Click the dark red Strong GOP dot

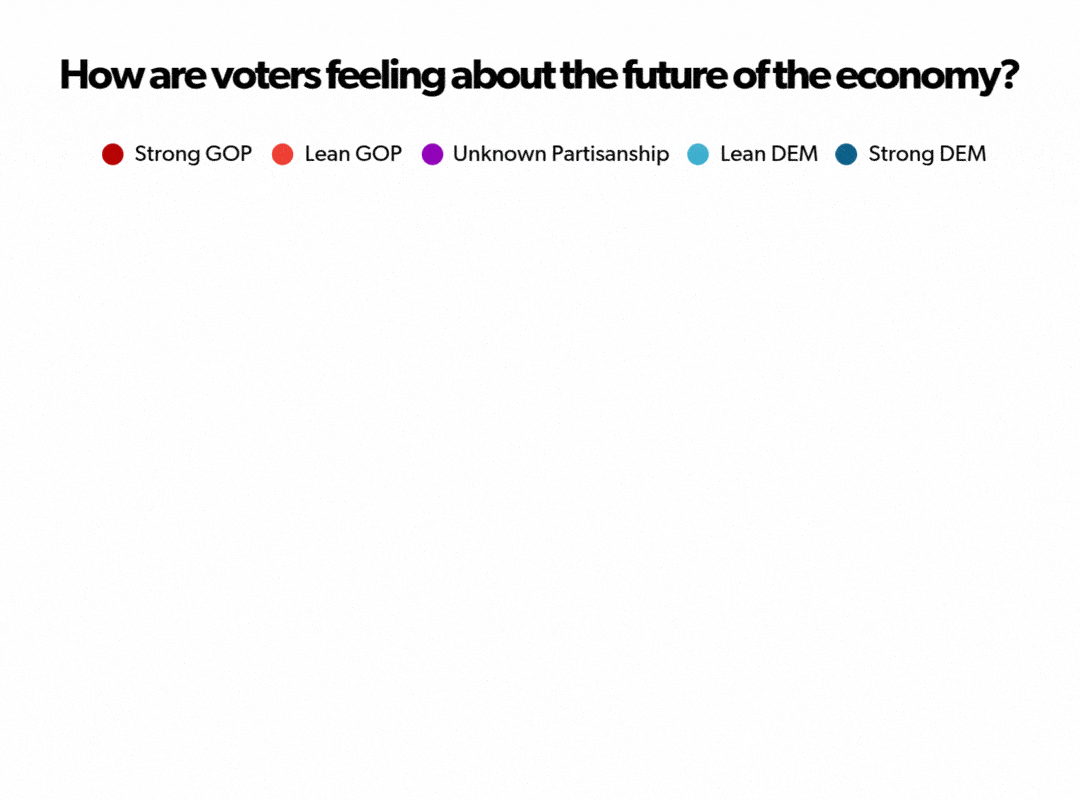click(113, 154)
